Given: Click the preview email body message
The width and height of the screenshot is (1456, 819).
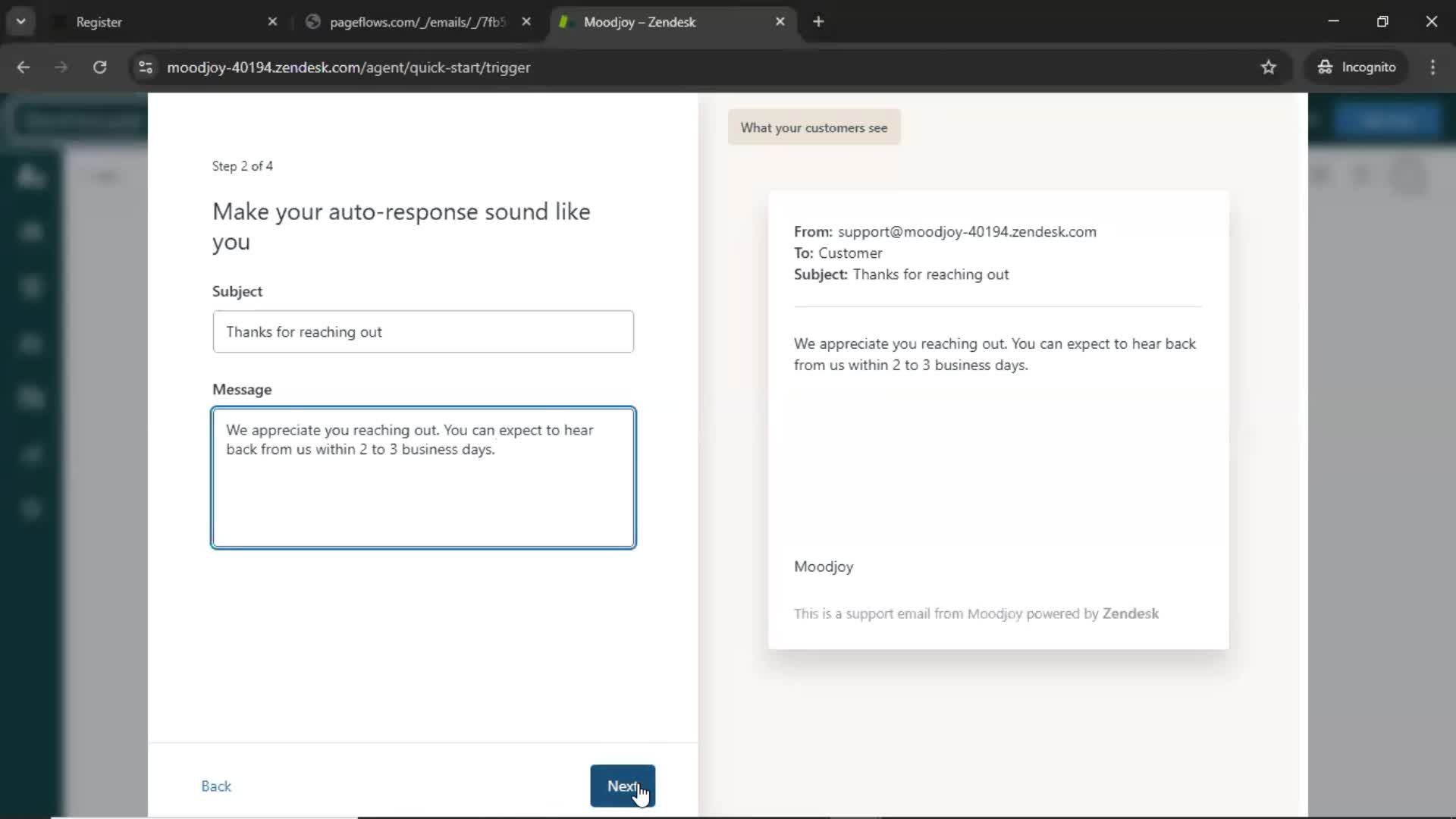Looking at the screenshot, I should pyautogui.click(x=995, y=354).
